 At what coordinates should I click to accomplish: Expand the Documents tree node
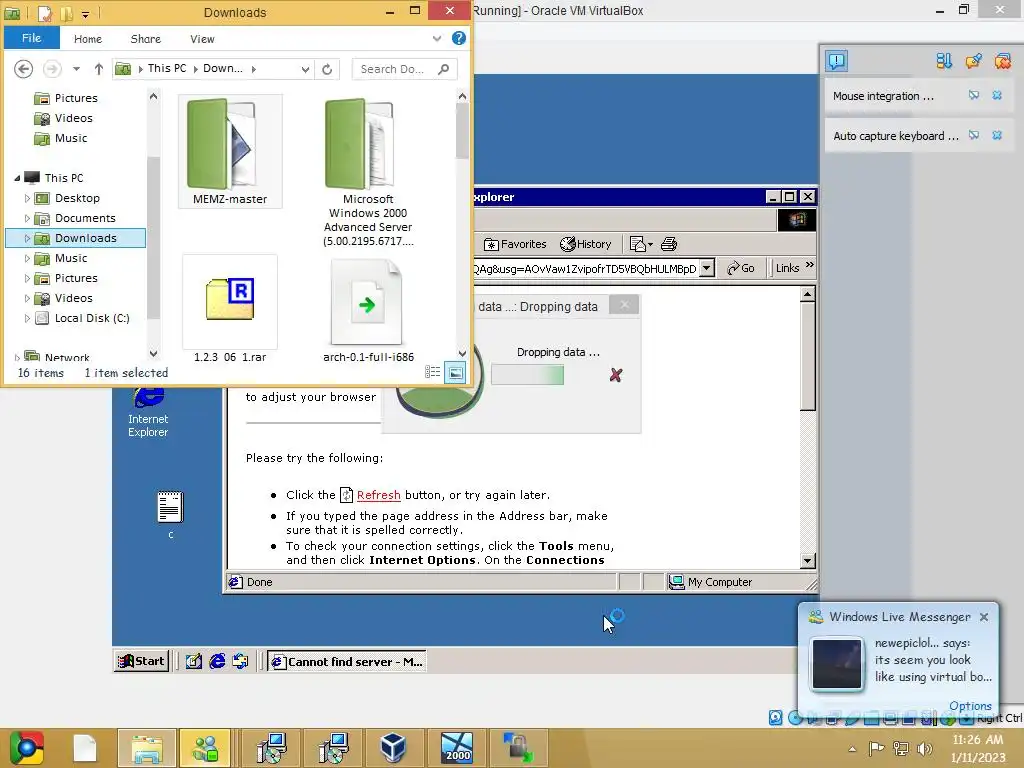(x=27, y=218)
